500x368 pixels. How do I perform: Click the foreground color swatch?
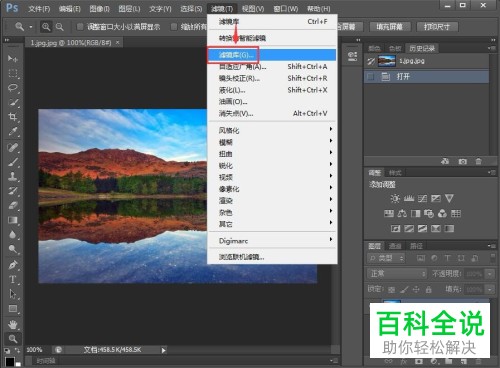[10, 362]
